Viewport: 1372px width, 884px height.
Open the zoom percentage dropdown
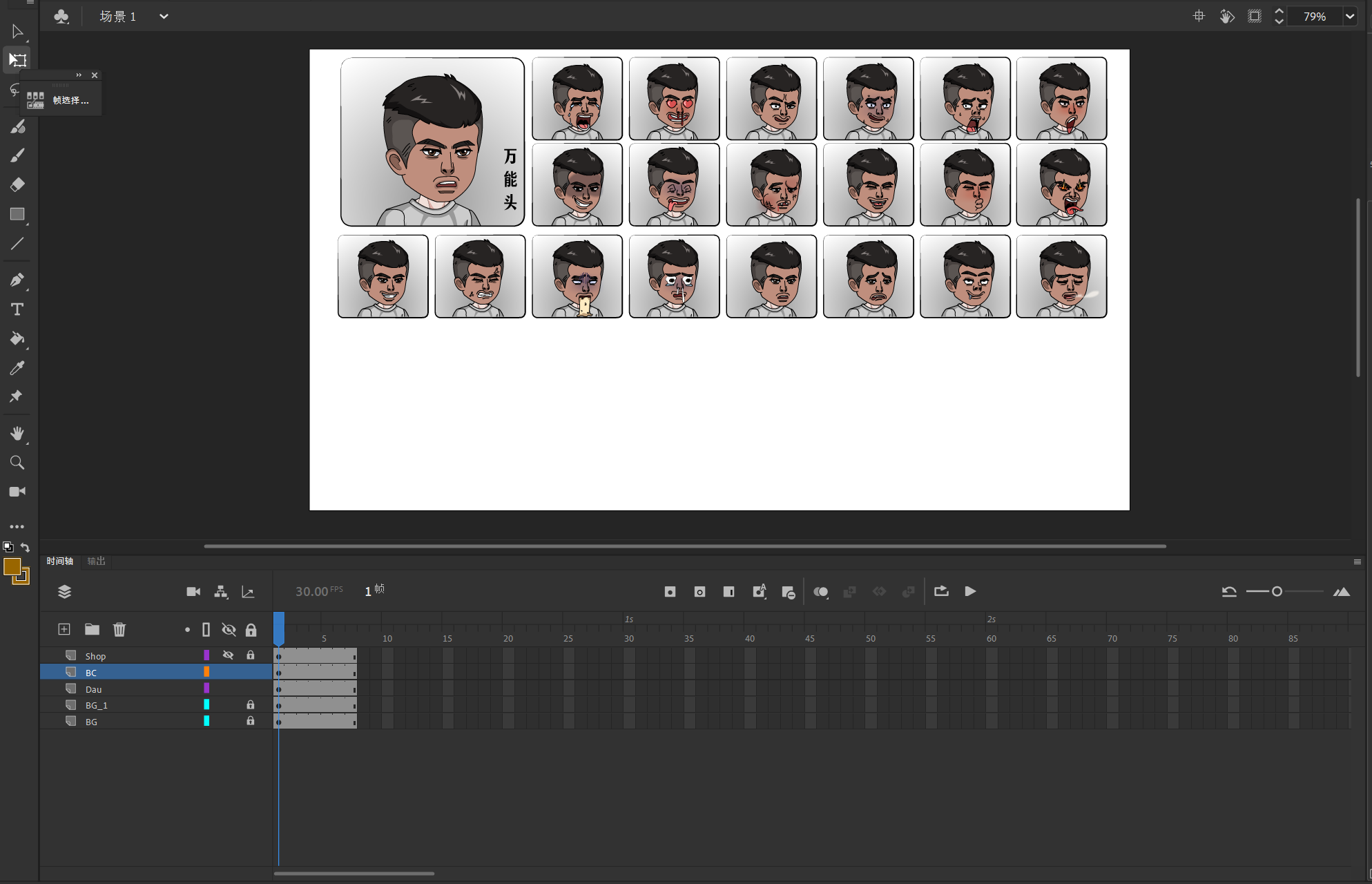click(1350, 17)
